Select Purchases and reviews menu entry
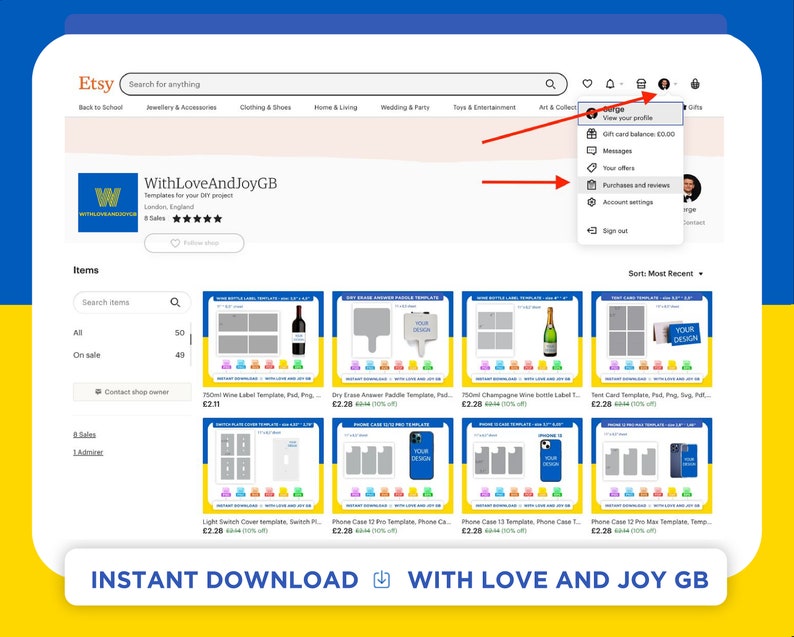Screen dimensions: 794x637 tap(630, 185)
